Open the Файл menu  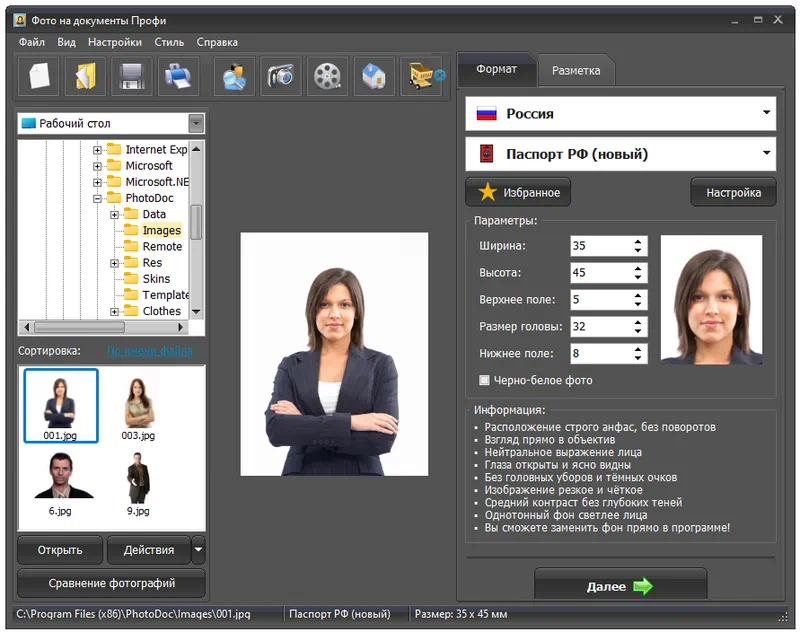point(32,42)
